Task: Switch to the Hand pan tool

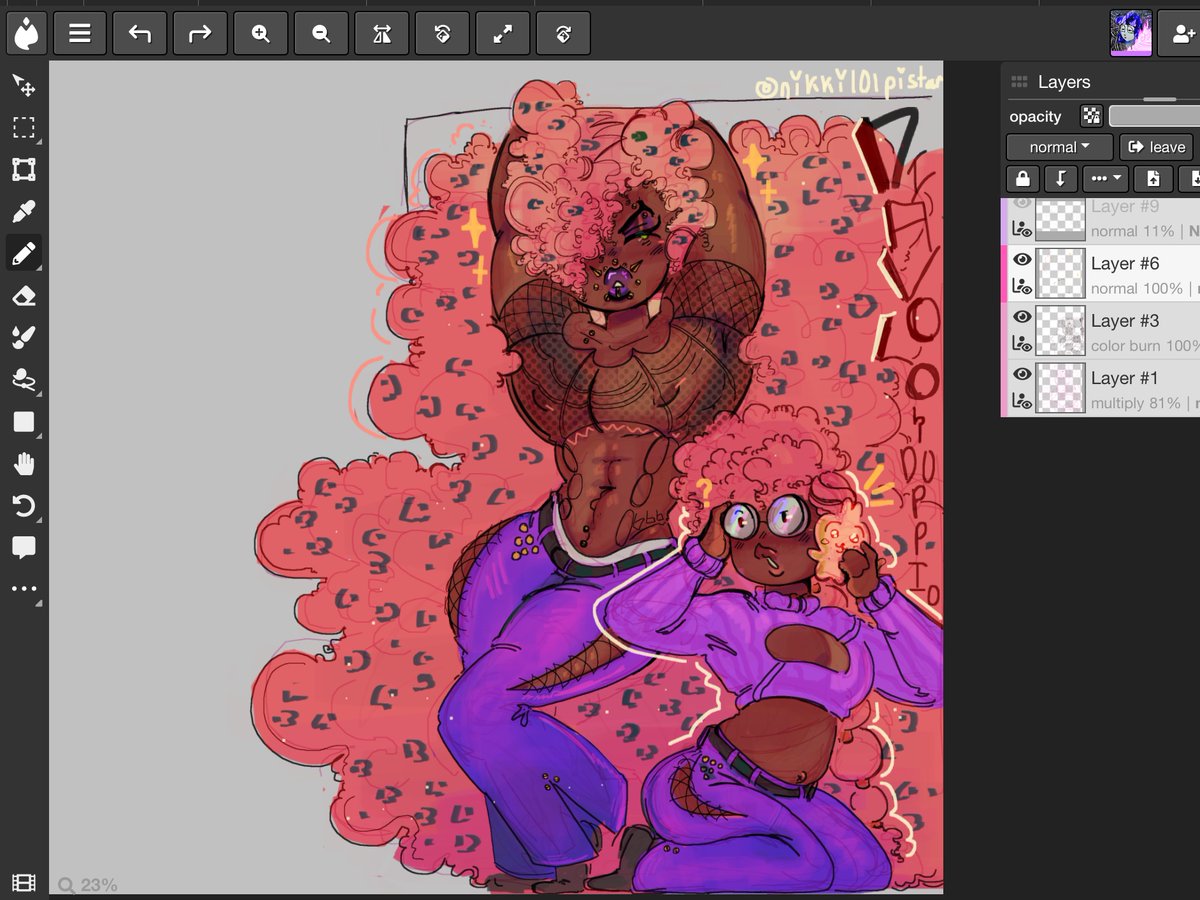Action: pyautogui.click(x=24, y=463)
